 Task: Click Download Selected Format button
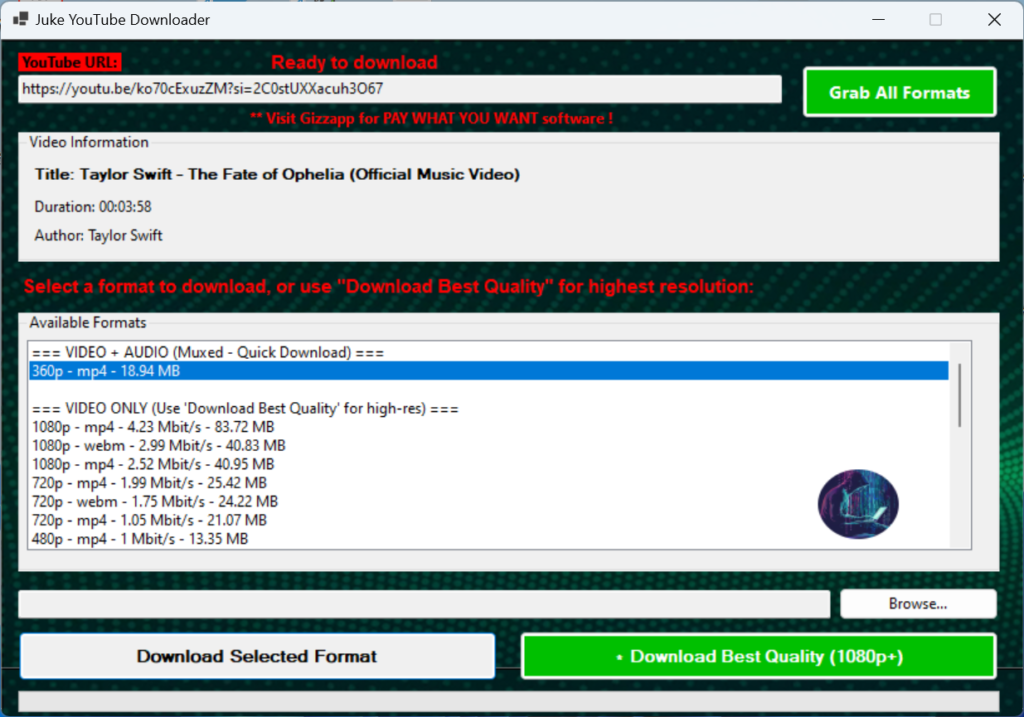coord(257,657)
